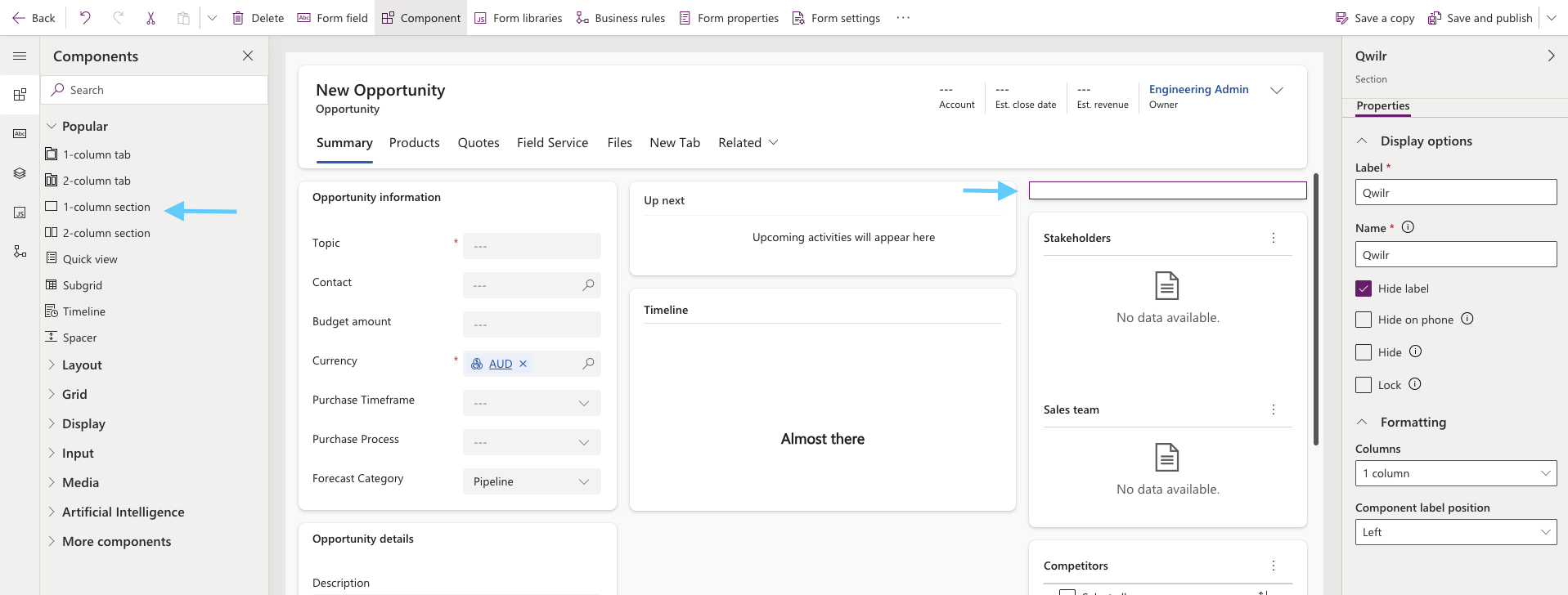Toggle the Hide on phone checkbox

[1364, 320]
